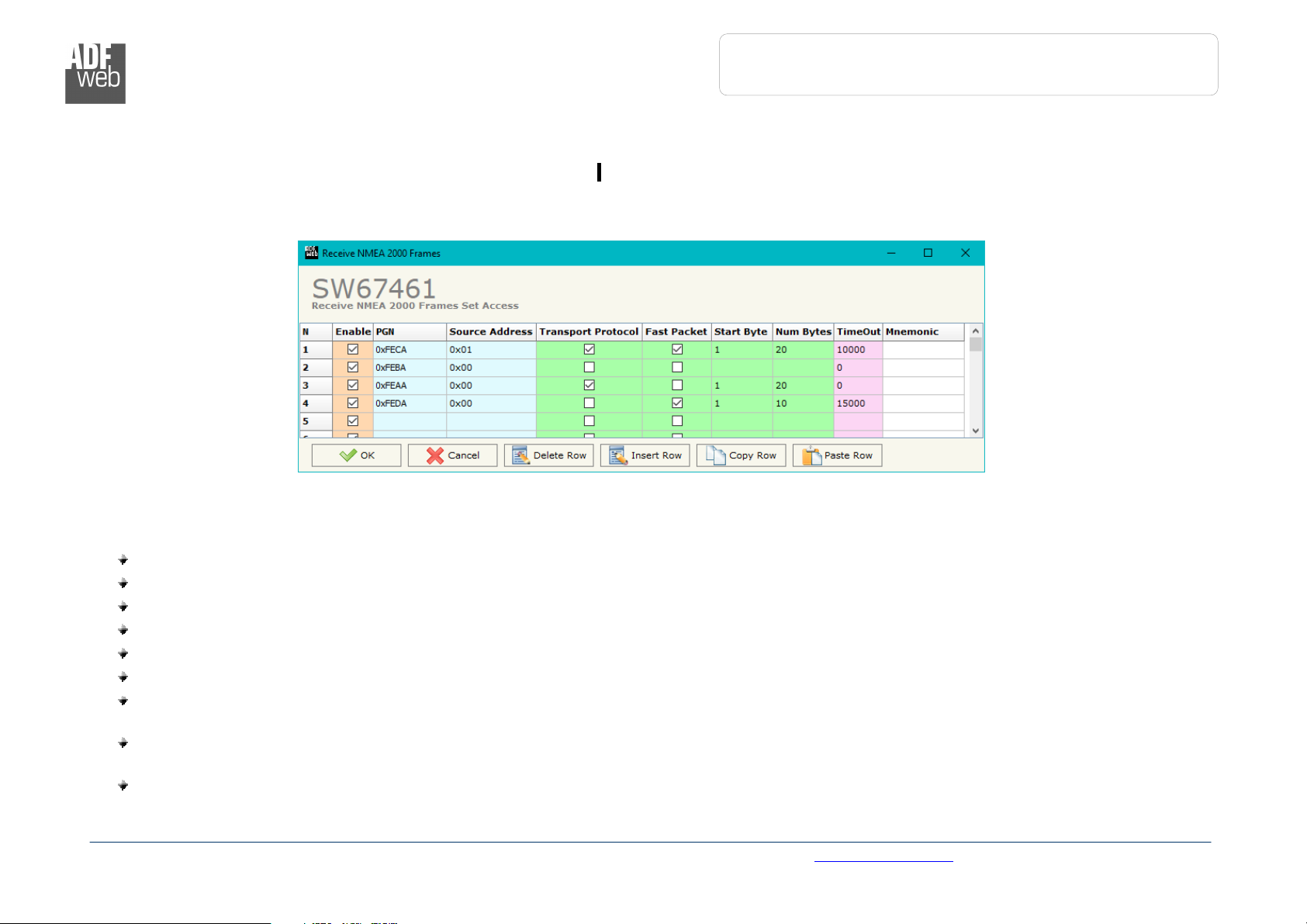Viewport: 1307px width, 924px height.
Task: Click the scroll down arrow of the table
Action: 976,431
